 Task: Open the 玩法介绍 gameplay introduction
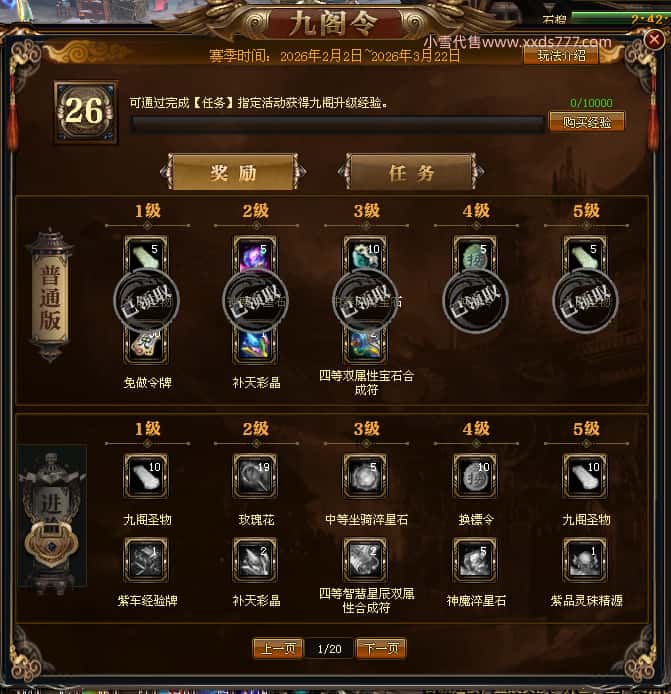[561, 56]
